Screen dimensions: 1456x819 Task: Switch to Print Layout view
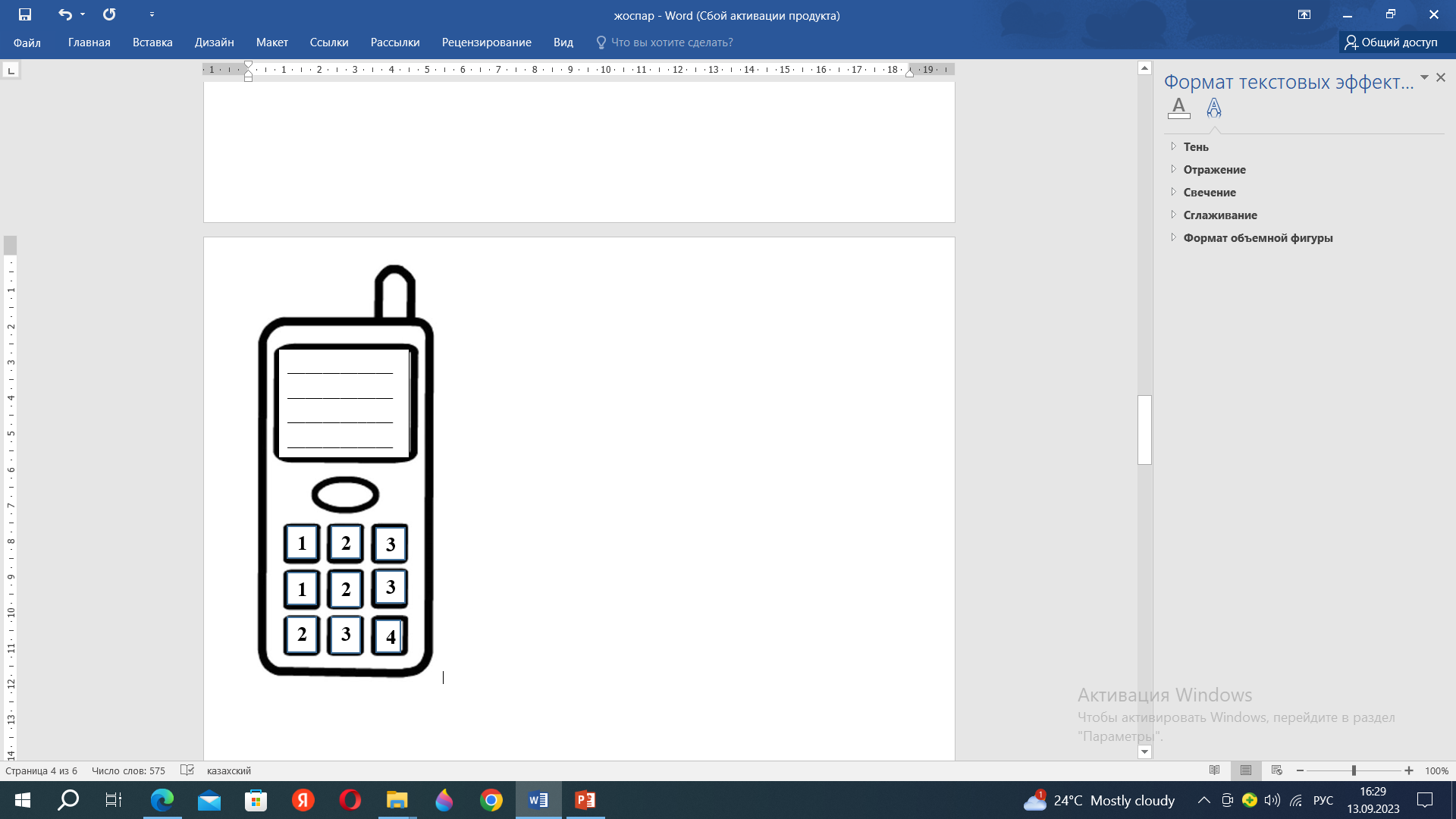[1246, 770]
